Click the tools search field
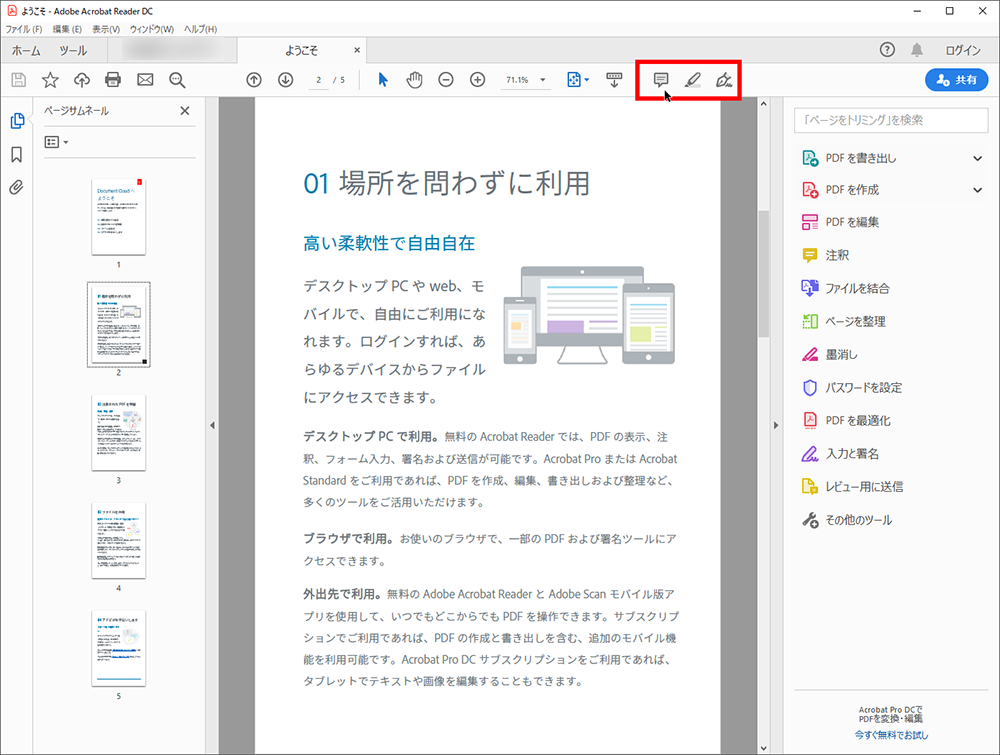This screenshot has width=1000, height=755. point(891,120)
